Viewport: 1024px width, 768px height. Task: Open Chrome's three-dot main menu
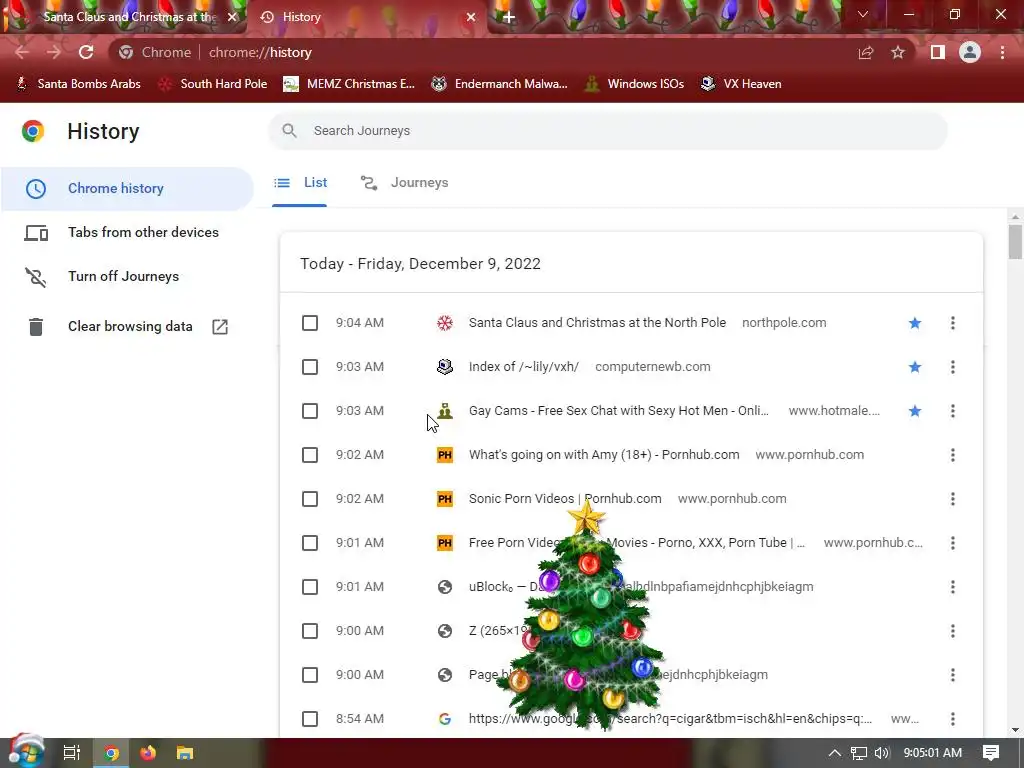tap(1002, 52)
